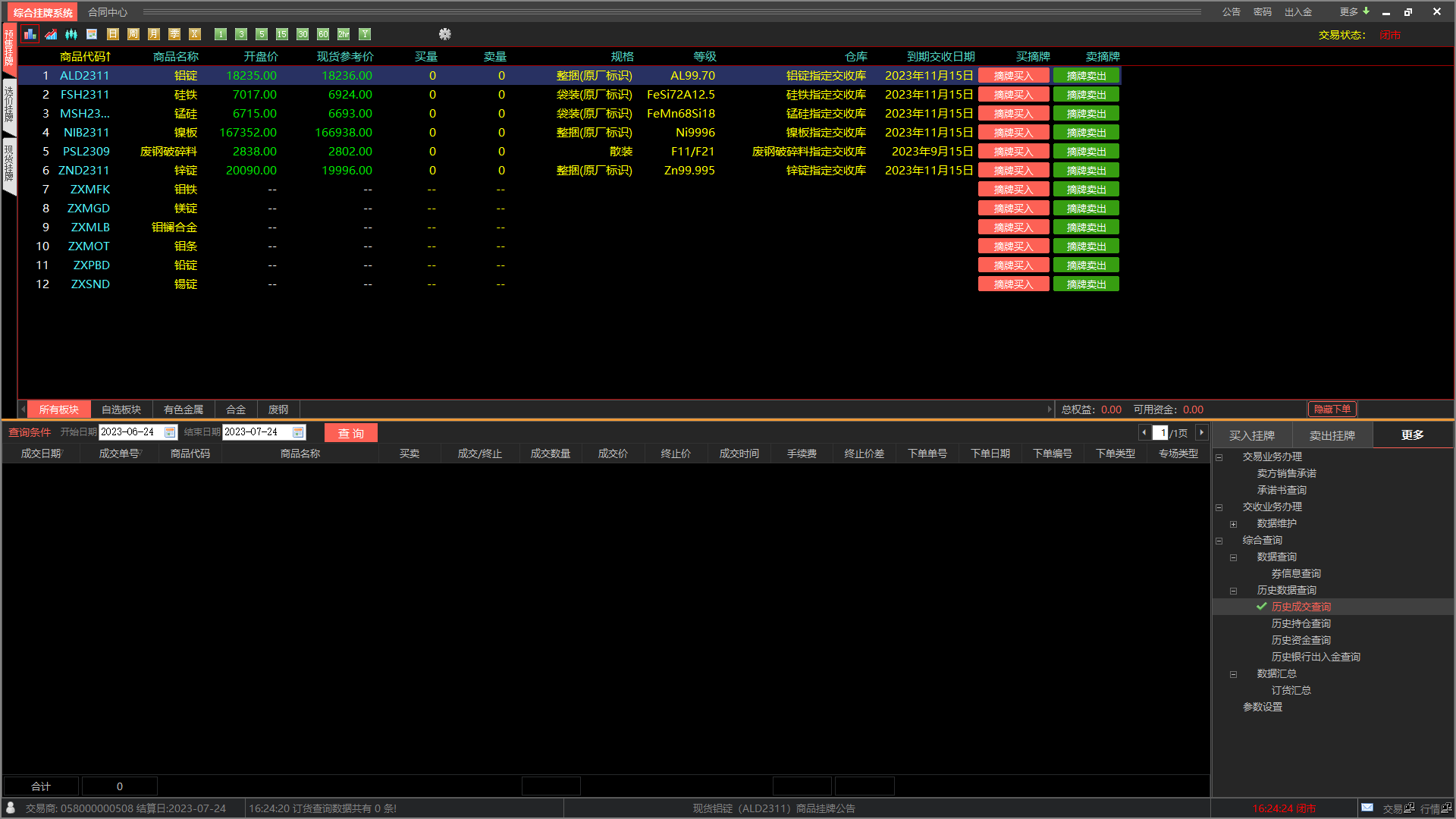Select the 5-minute interval icon
The width and height of the screenshot is (1456, 819).
pyautogui.click(x=262, y=34)
